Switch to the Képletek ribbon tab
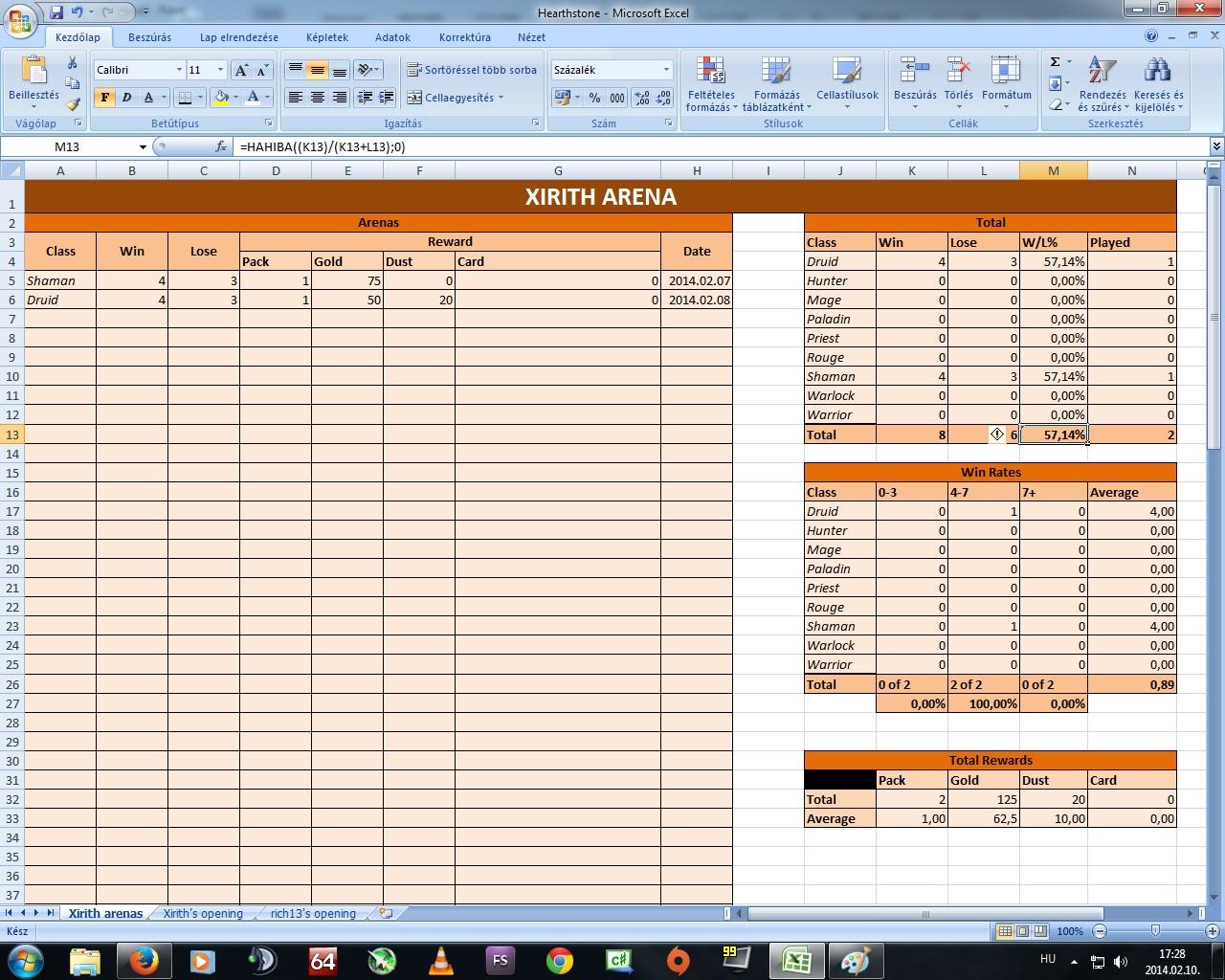 pyautogui.click(x=327, y=37)
